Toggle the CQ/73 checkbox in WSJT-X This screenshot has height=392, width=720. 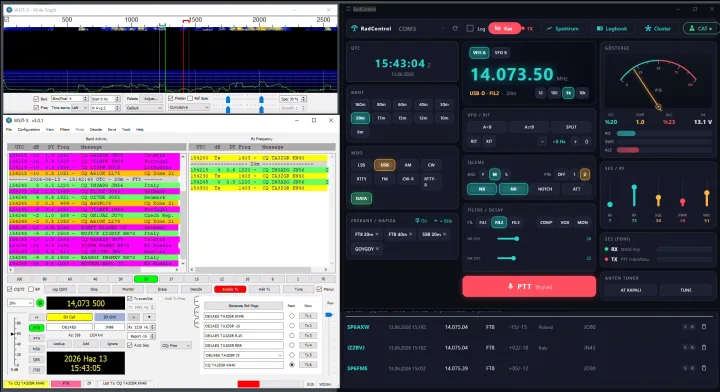click(x=10, y=289)
